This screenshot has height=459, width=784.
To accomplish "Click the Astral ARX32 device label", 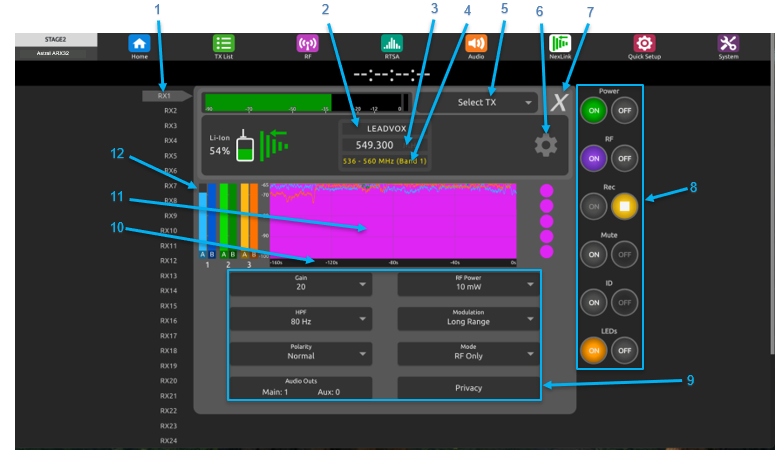I will 52,53.
